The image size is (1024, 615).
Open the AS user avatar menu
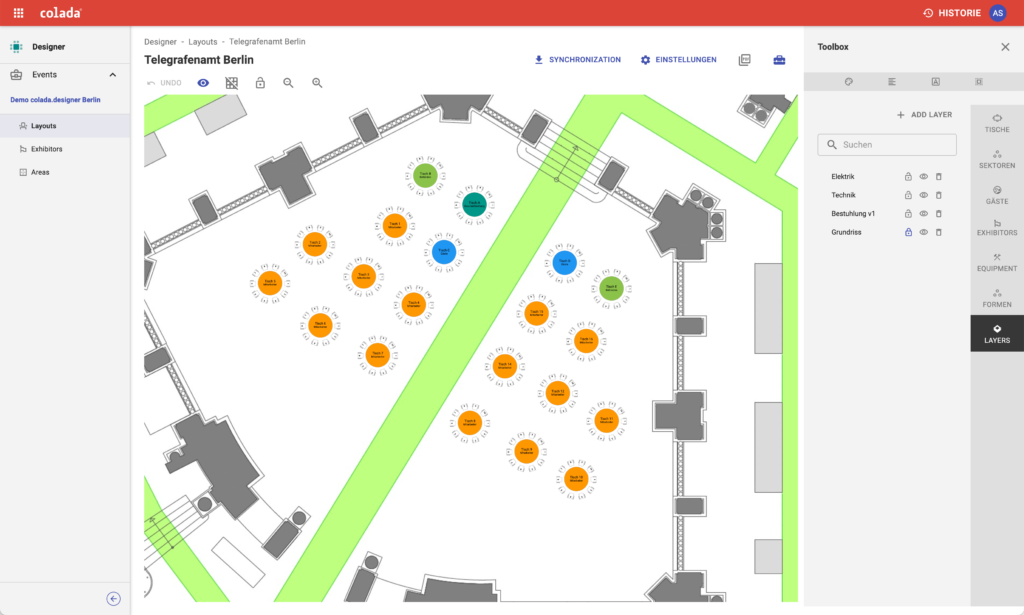point(997,13)
